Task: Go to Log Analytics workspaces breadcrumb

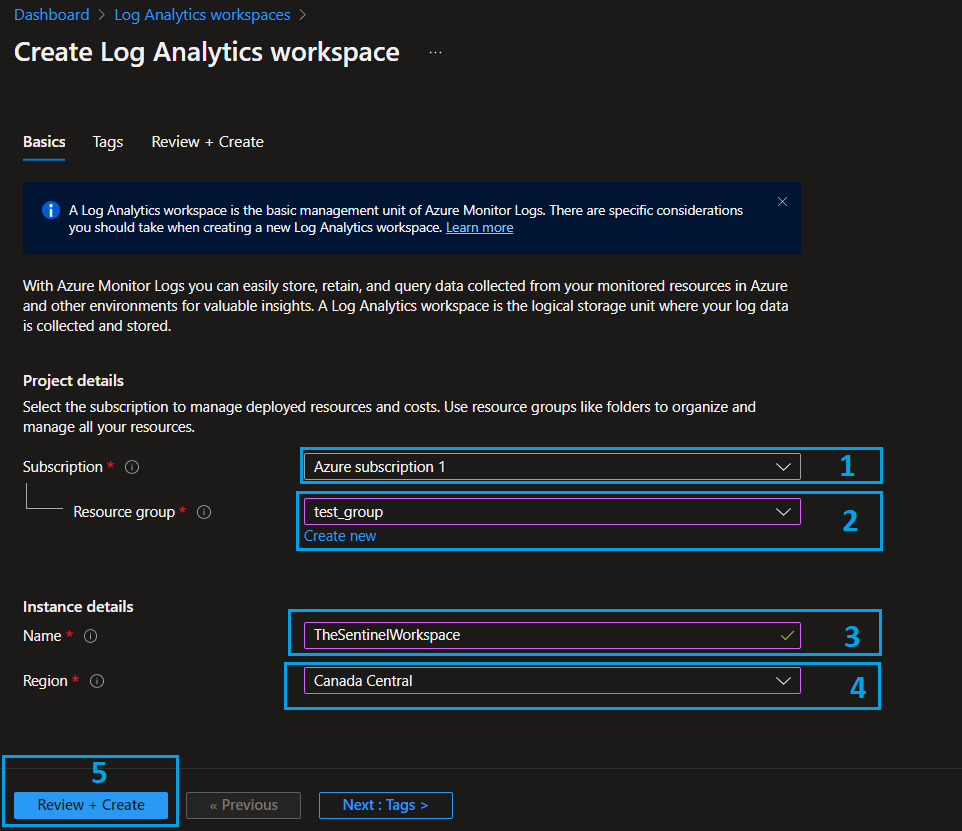Action: 202,15
